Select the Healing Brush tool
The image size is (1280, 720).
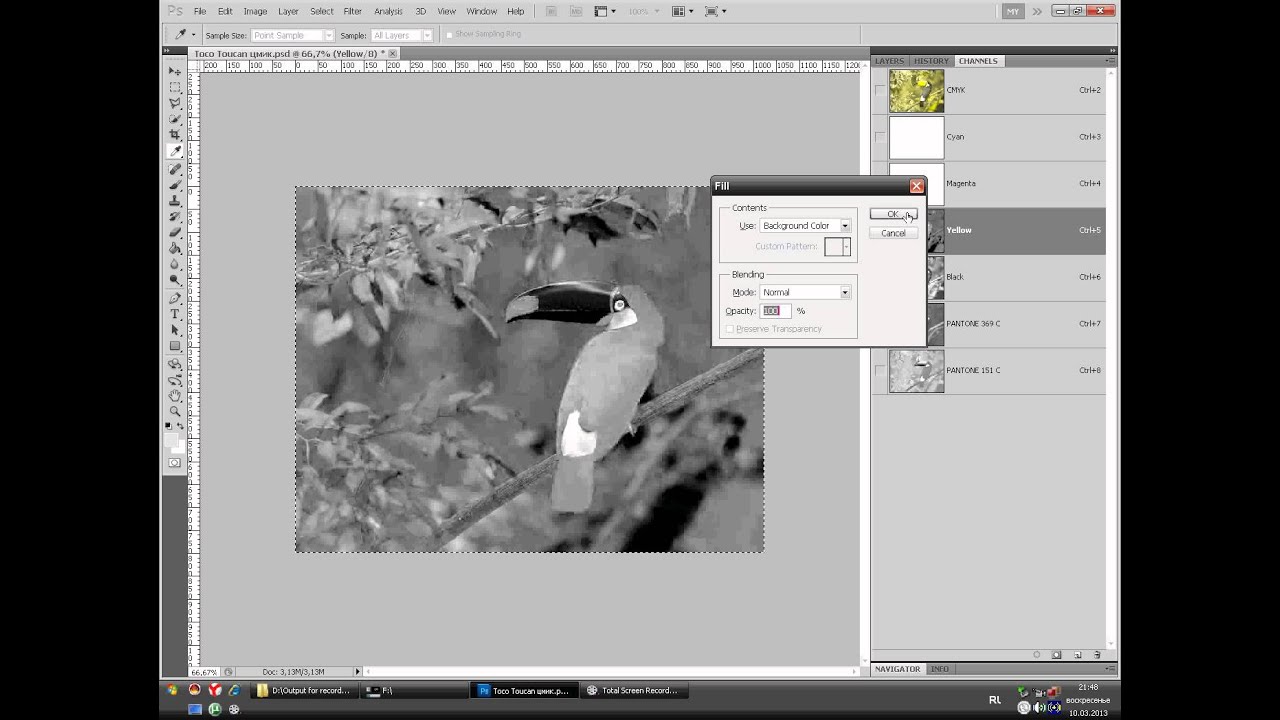(175, 170)
